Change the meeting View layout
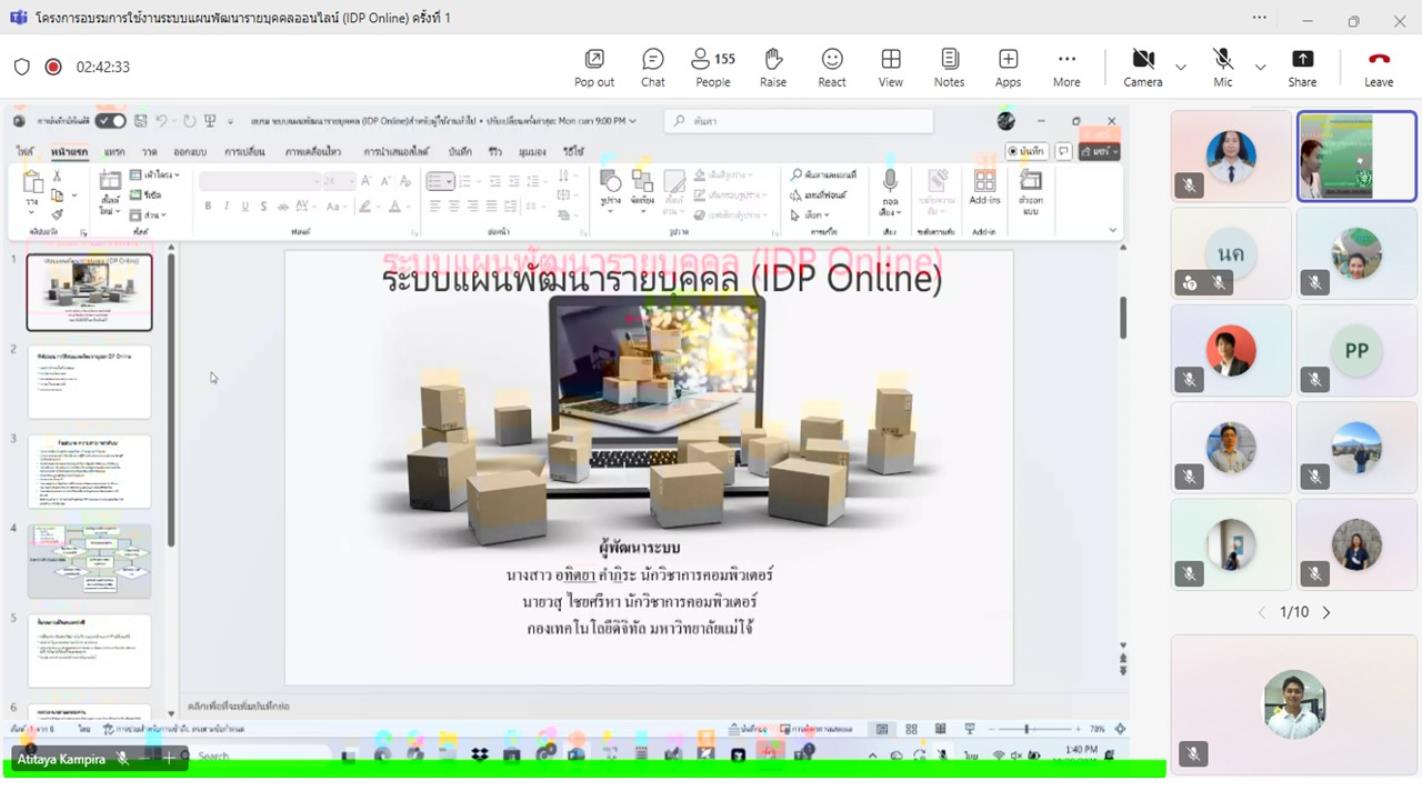 coord(890,67)
